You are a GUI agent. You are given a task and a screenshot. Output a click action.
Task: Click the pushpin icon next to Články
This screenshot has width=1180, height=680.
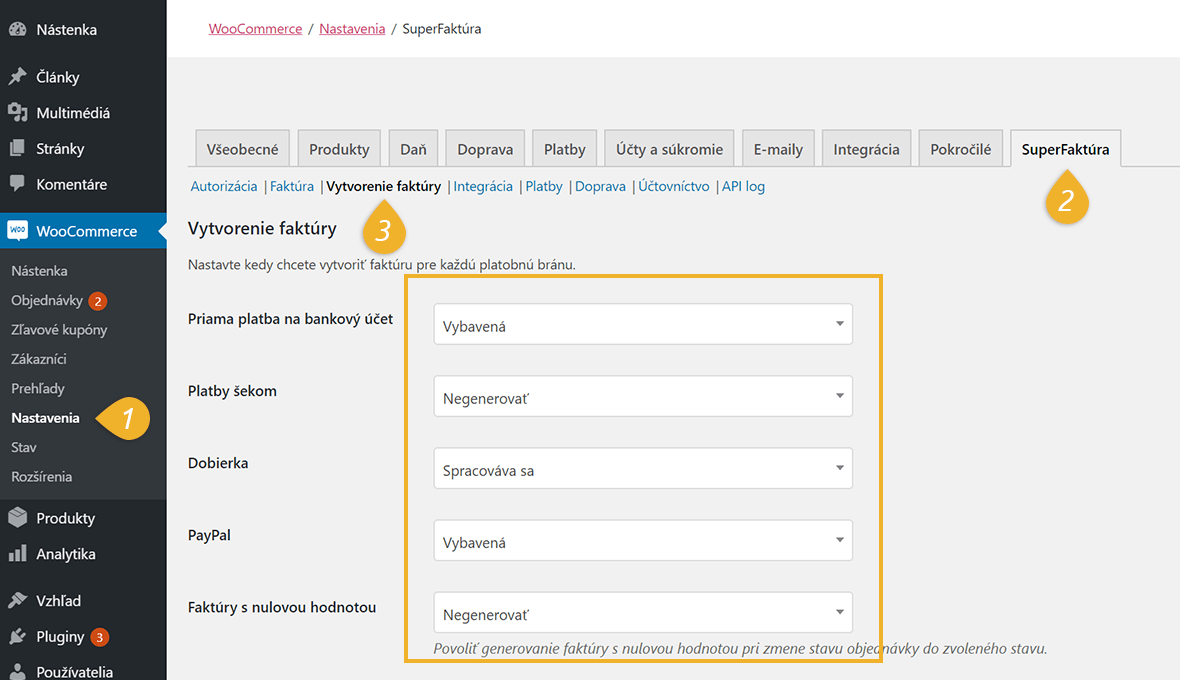tap(17, 77)
